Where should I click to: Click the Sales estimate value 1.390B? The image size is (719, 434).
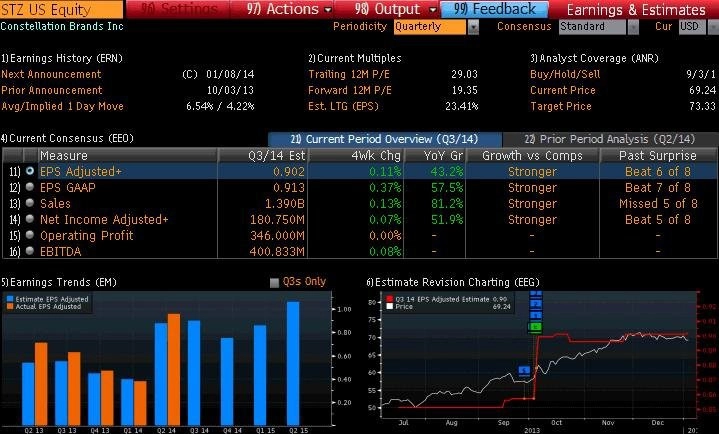285,204
